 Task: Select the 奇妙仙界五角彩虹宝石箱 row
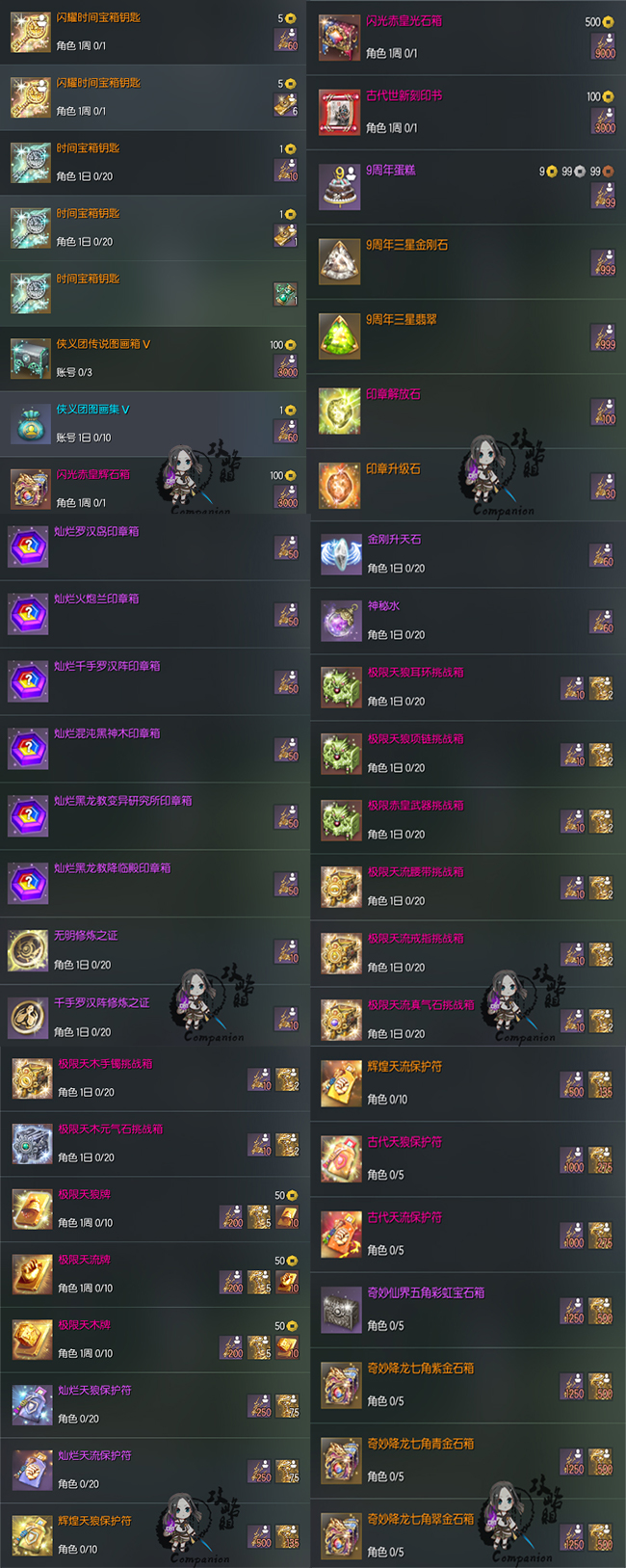[468, 1309]
